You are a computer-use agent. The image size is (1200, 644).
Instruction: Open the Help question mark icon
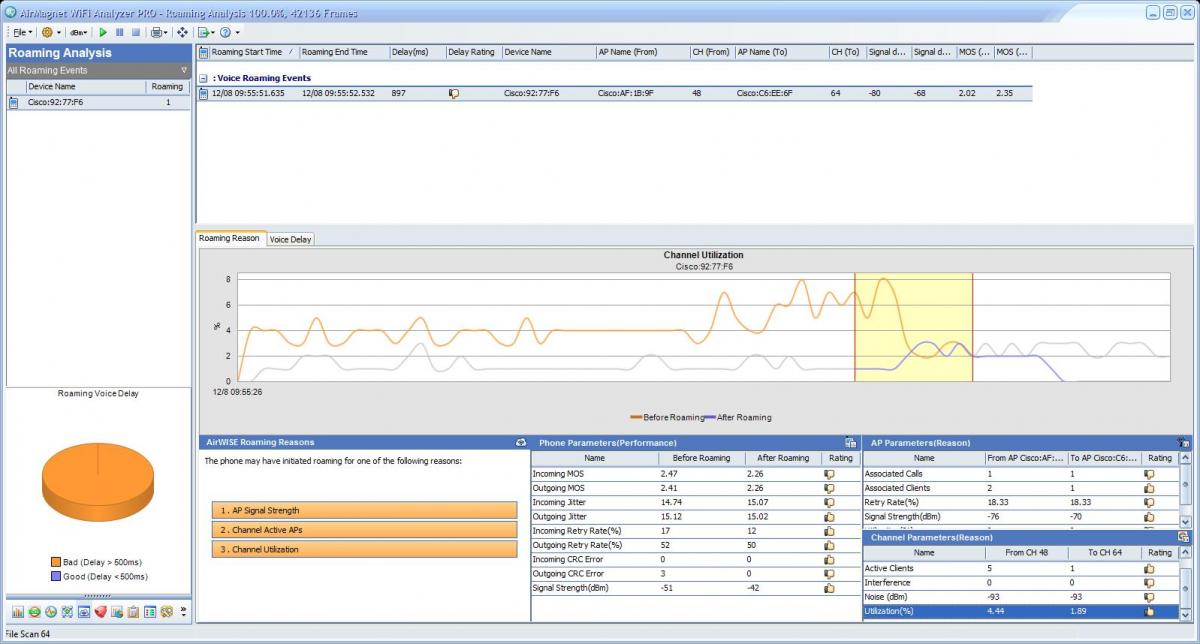tap(226, 32)
